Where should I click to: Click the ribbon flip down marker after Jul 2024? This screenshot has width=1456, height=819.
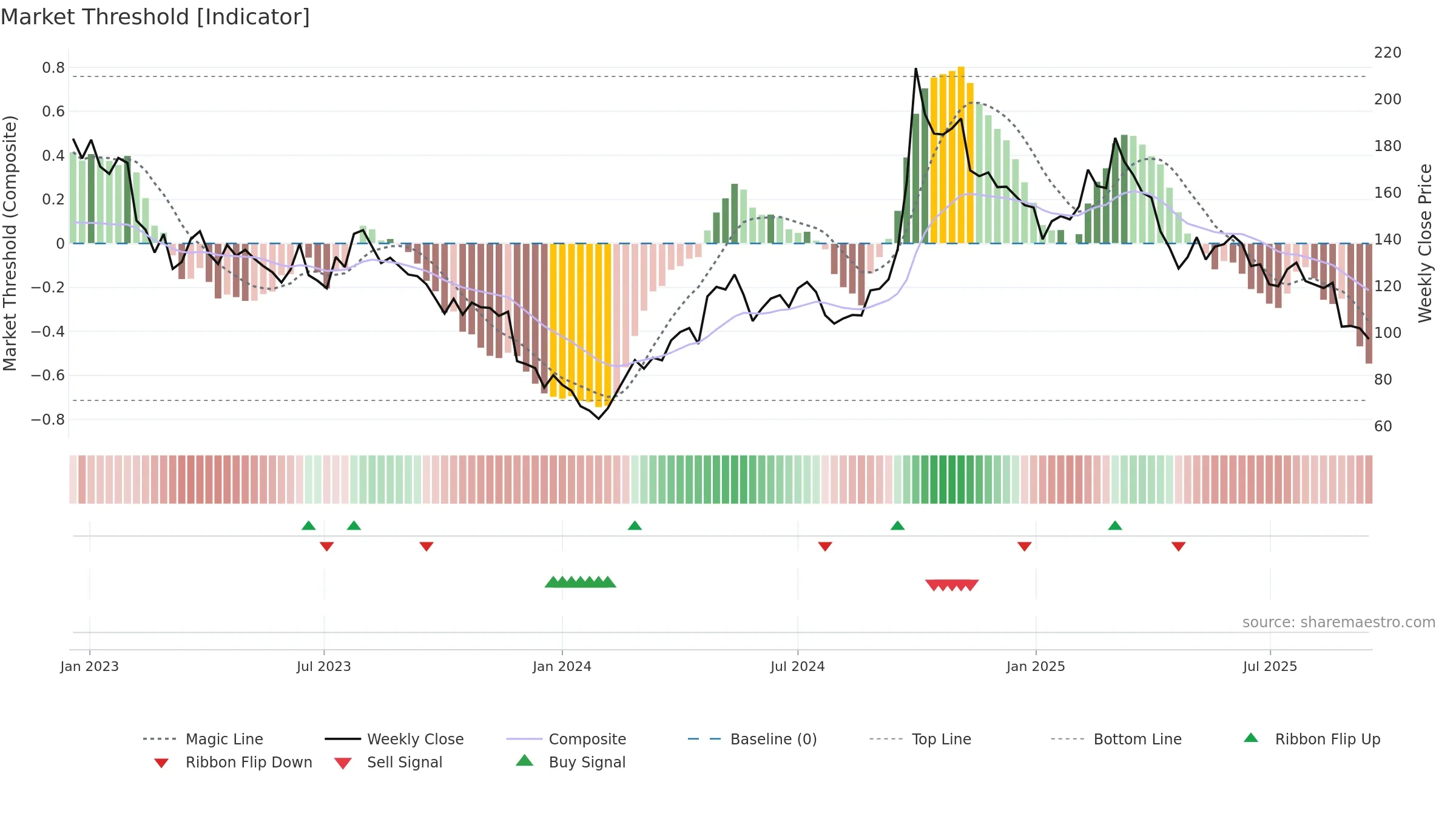[x=825, y=547]
